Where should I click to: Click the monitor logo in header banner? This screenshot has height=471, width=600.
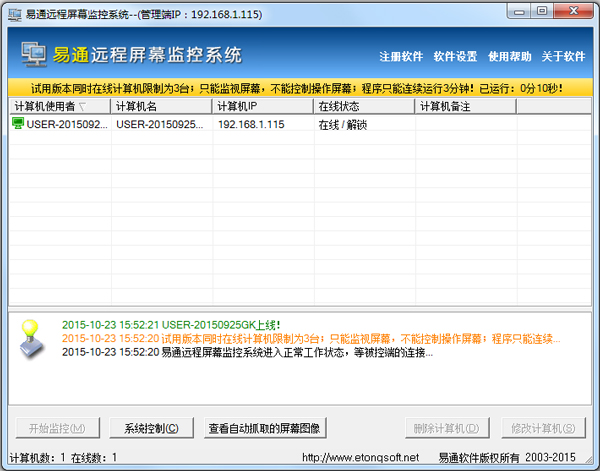tap(35, 54)
